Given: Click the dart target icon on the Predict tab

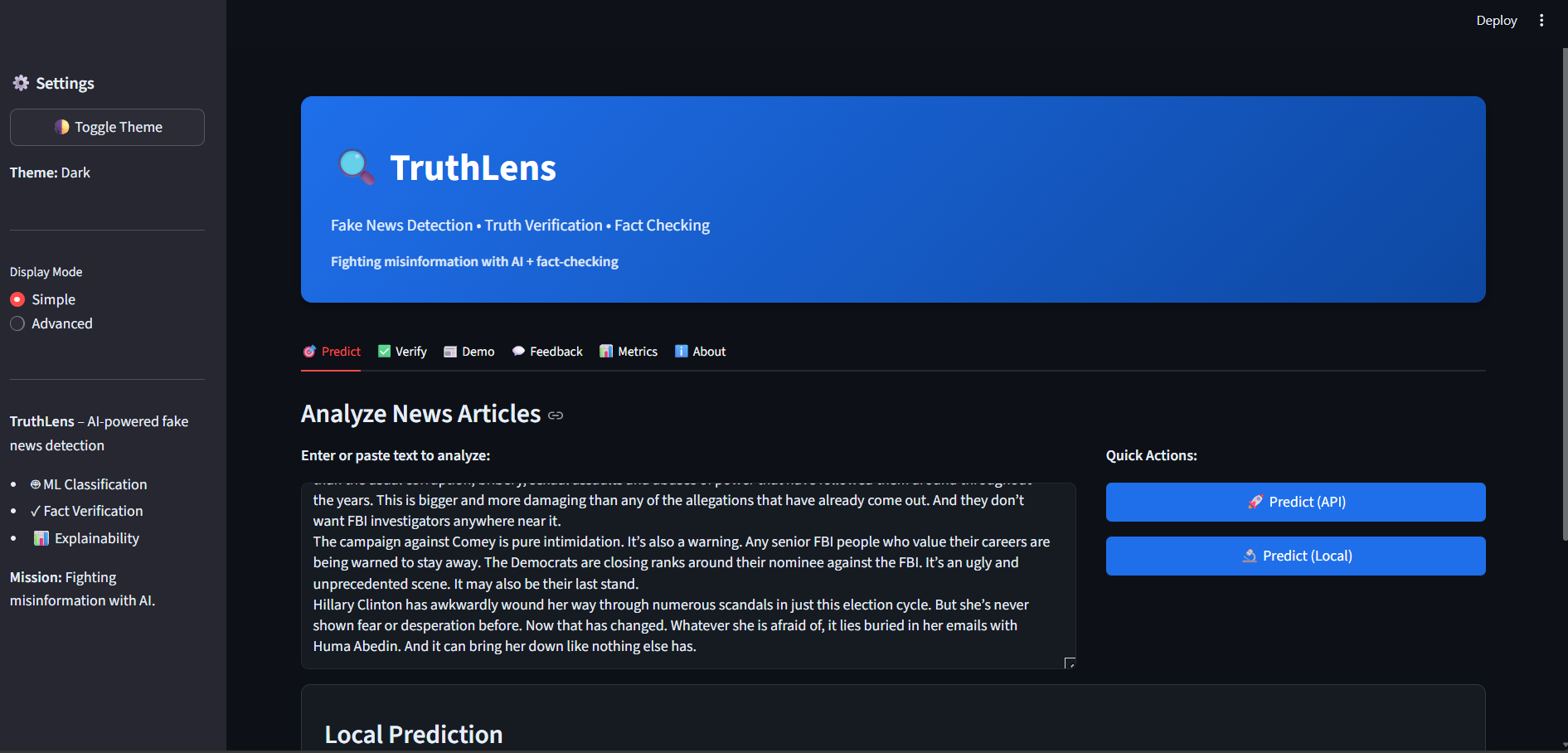Looking at the screenshot, I should (x=309, y=351).
